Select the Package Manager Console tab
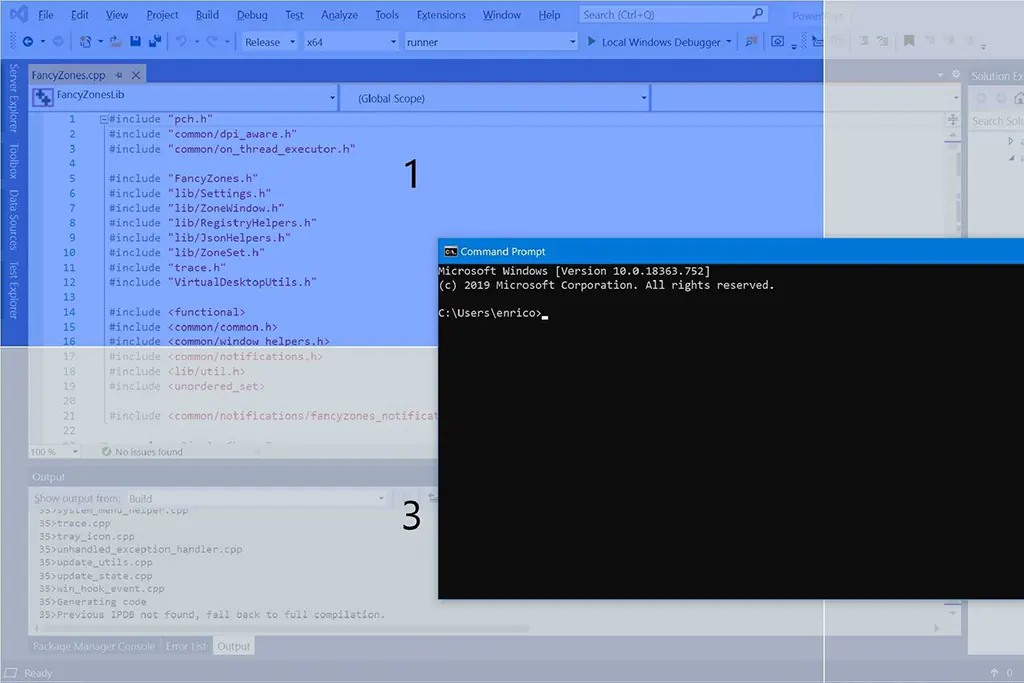 pyautogui.click(x=93, y=646)
